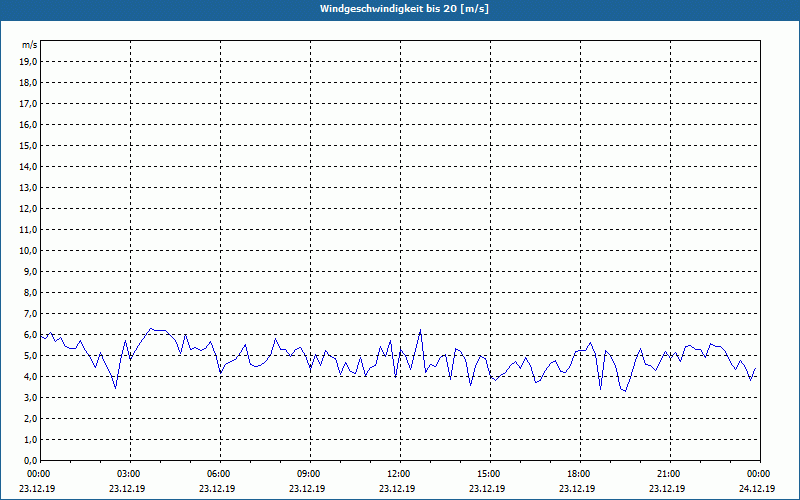Click the 15:00 time label
Image resolution: width=800 pixels, height=500 pixels.
488,474
